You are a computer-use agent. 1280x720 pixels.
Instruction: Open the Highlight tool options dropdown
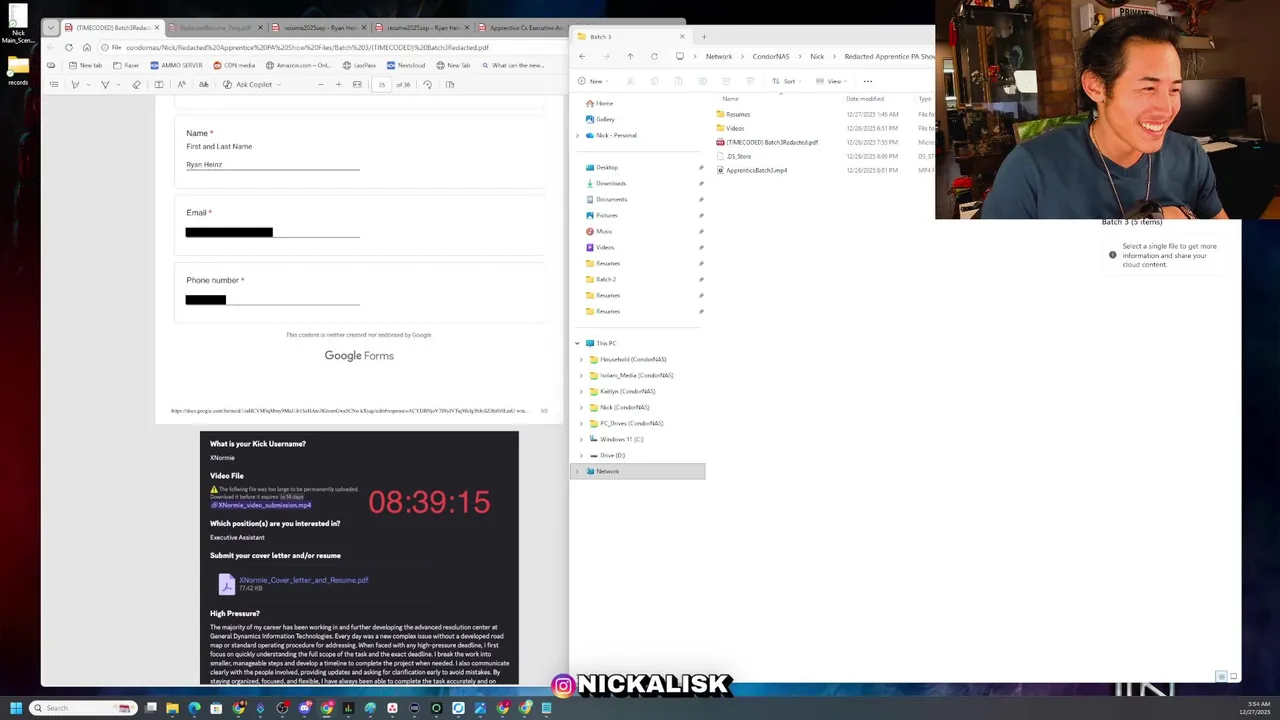point(116,84)
